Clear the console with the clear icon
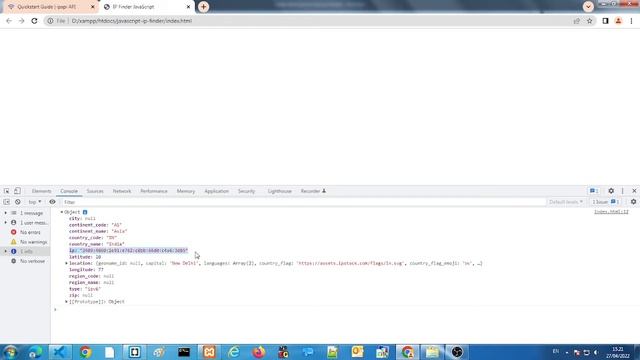The height and width of the screenshot is (360, 640). [x=18, y=202]
